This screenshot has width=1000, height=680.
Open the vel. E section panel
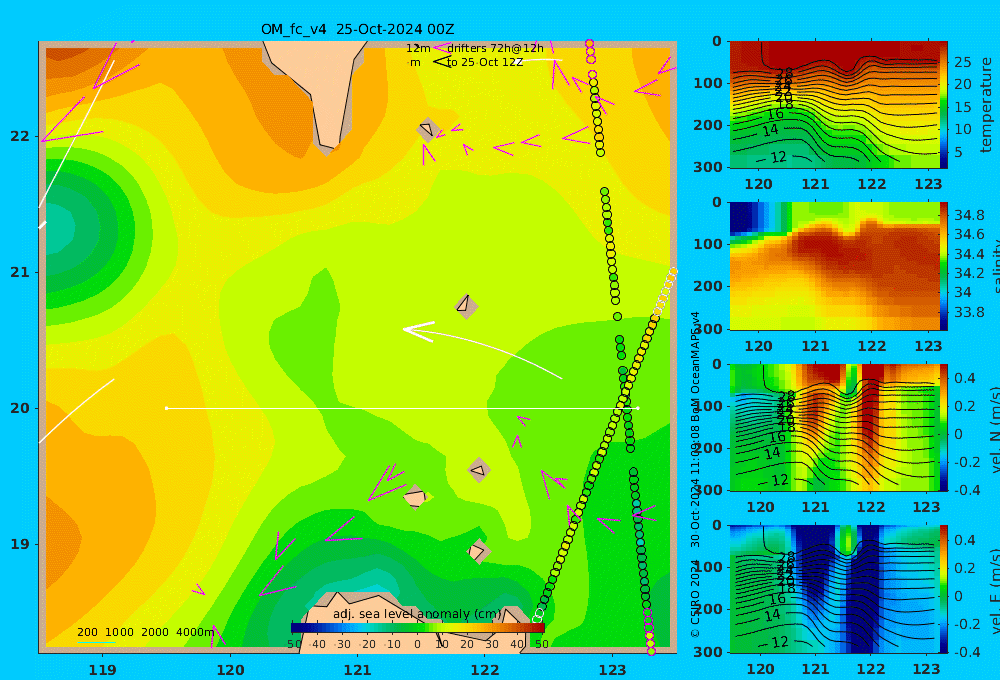tap(834, 589)
